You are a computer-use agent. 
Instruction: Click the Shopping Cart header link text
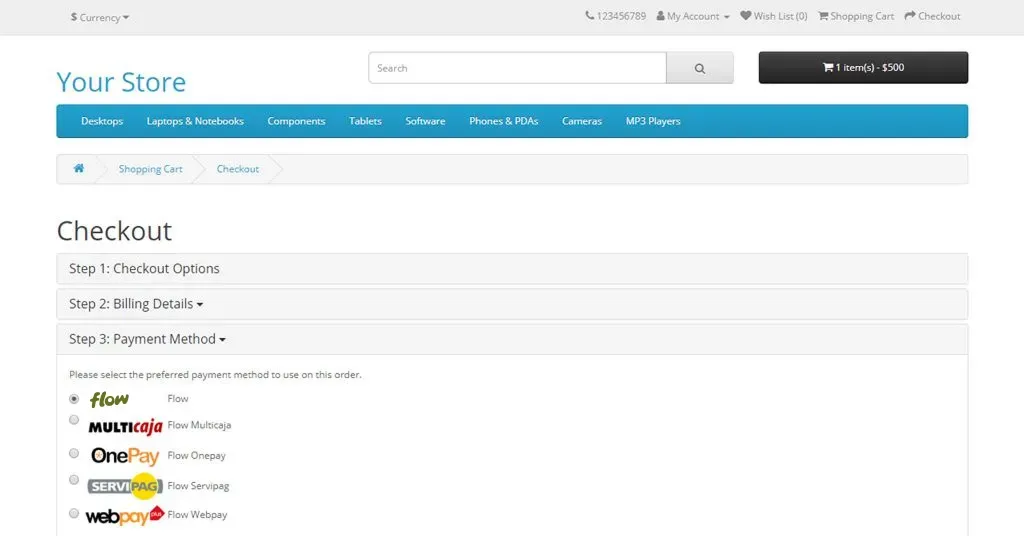coord(862,16)
